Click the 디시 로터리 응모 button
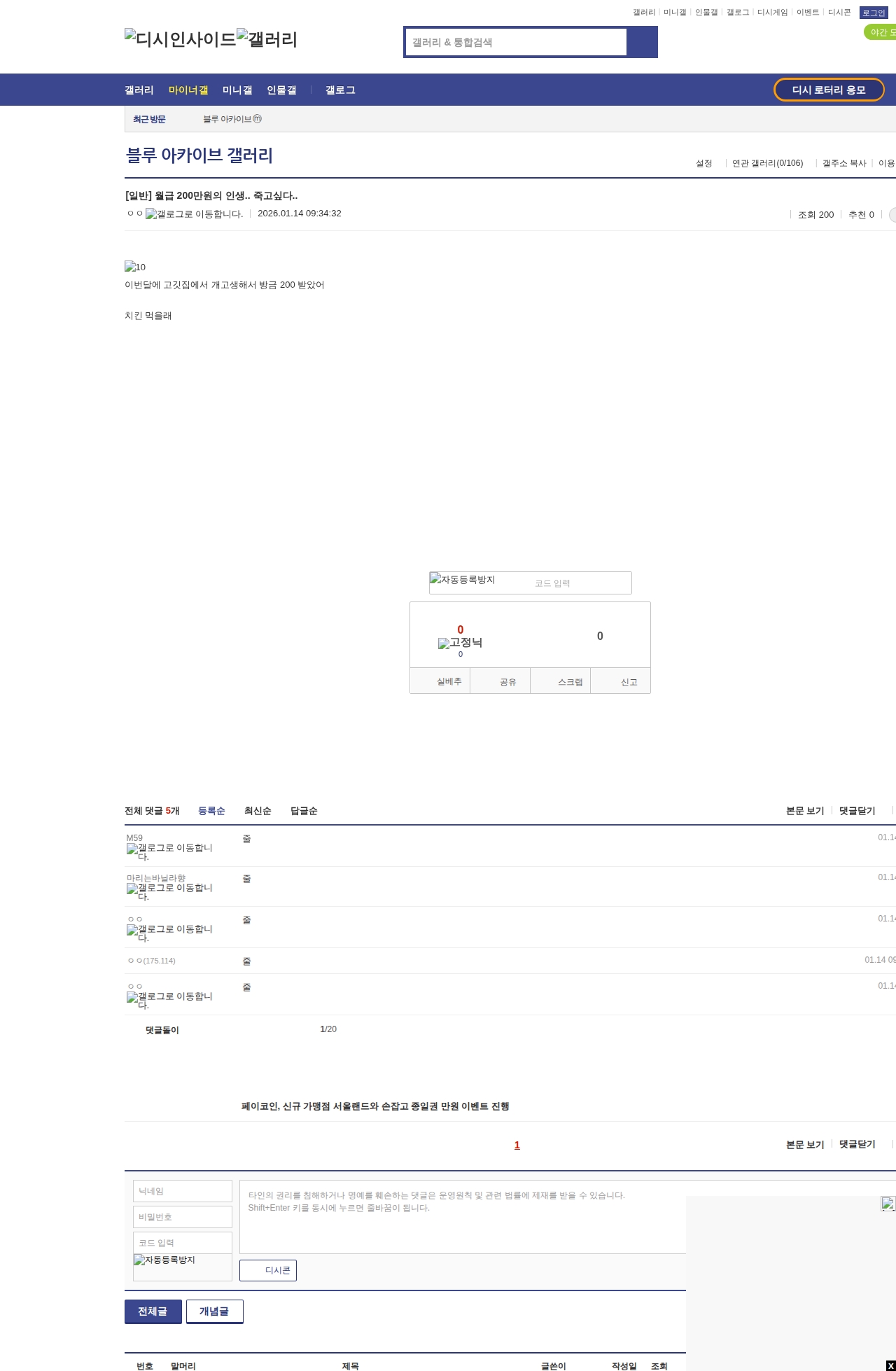The image size is (896, 1371). click(829, 90)
